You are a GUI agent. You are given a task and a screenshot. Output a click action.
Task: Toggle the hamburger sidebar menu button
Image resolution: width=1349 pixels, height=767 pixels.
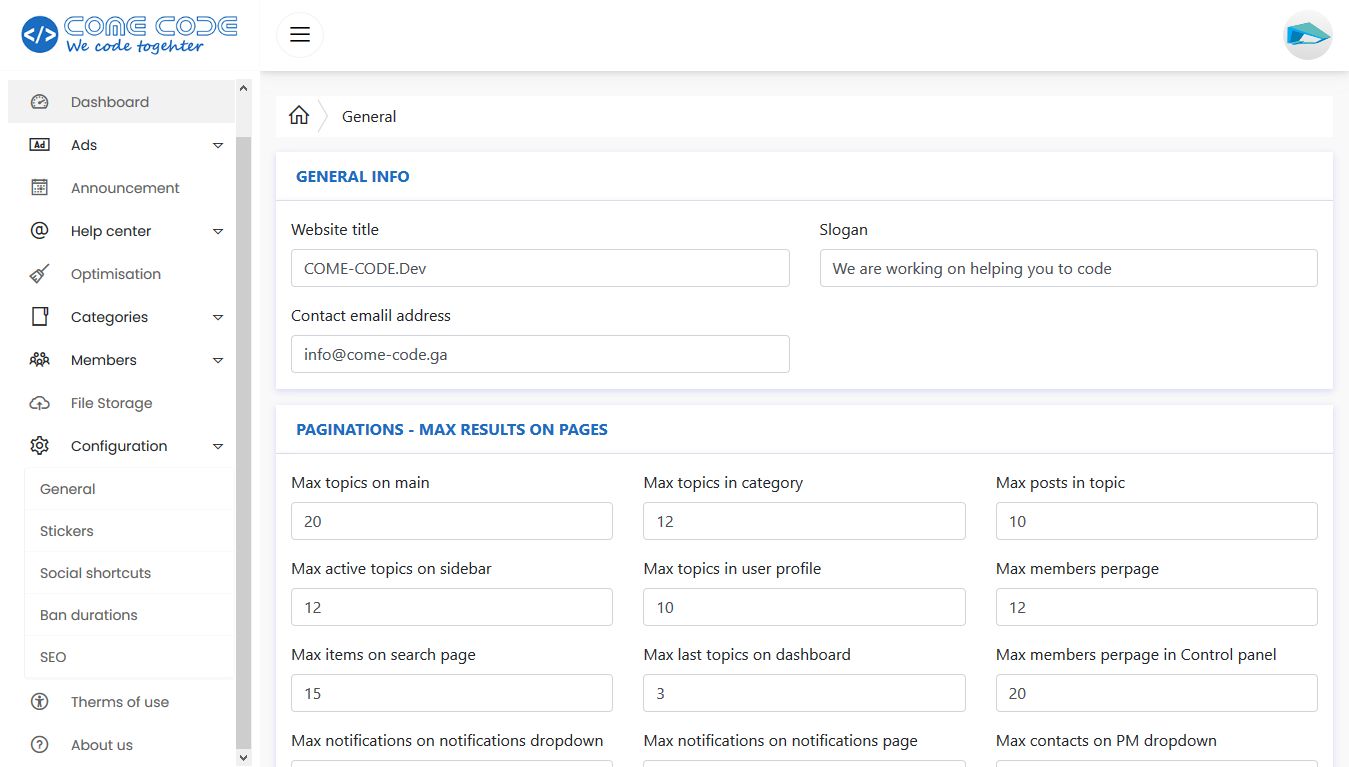pos(300,35)
